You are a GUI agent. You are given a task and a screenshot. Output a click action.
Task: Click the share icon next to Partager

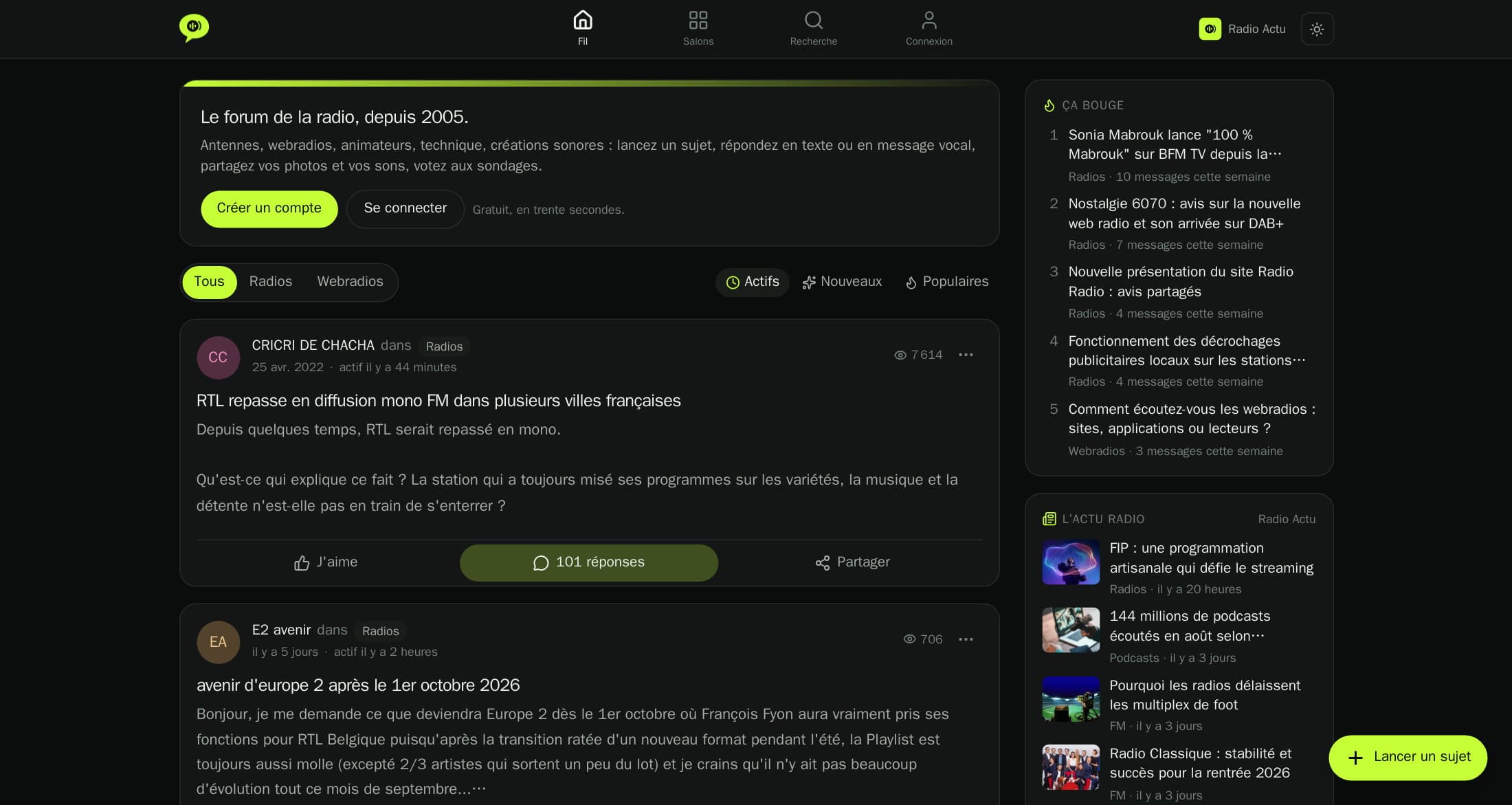pos(823,563)
